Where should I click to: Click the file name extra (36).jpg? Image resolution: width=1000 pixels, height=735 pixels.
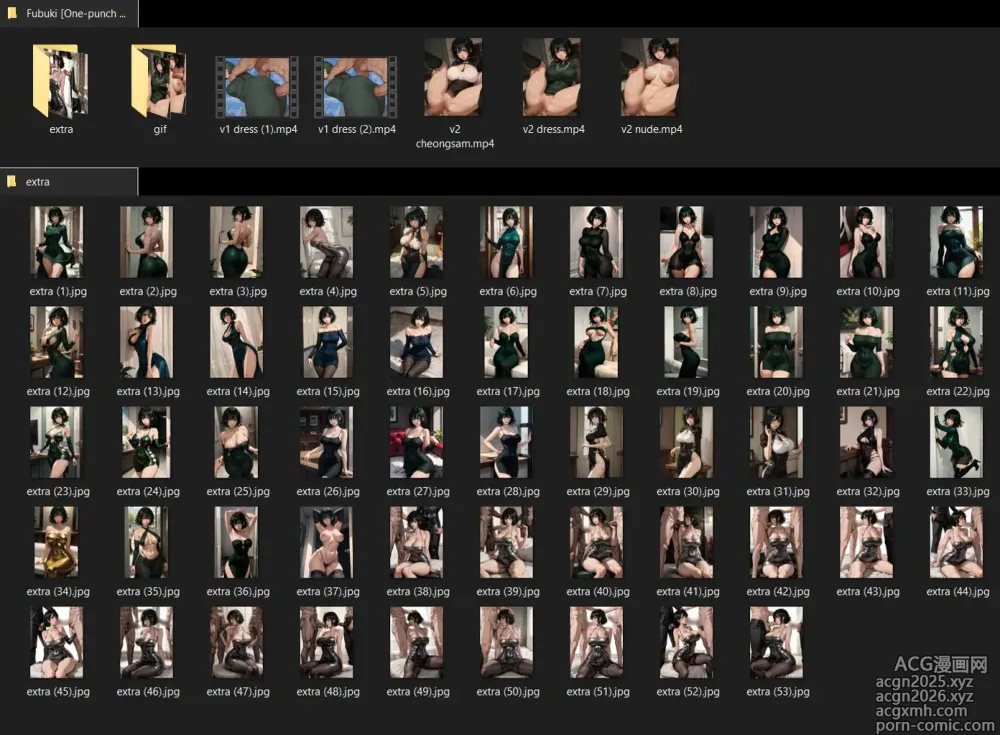click(238, 592)
